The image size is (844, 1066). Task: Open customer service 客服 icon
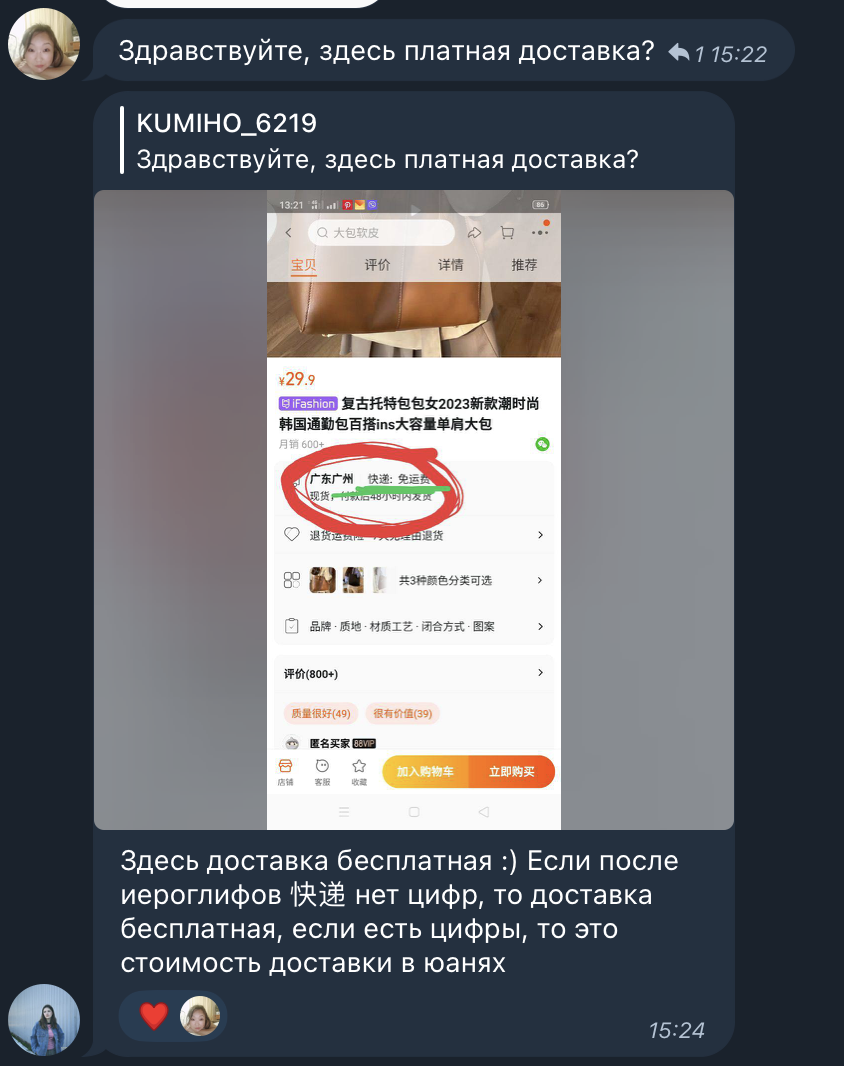click(322, 772)
